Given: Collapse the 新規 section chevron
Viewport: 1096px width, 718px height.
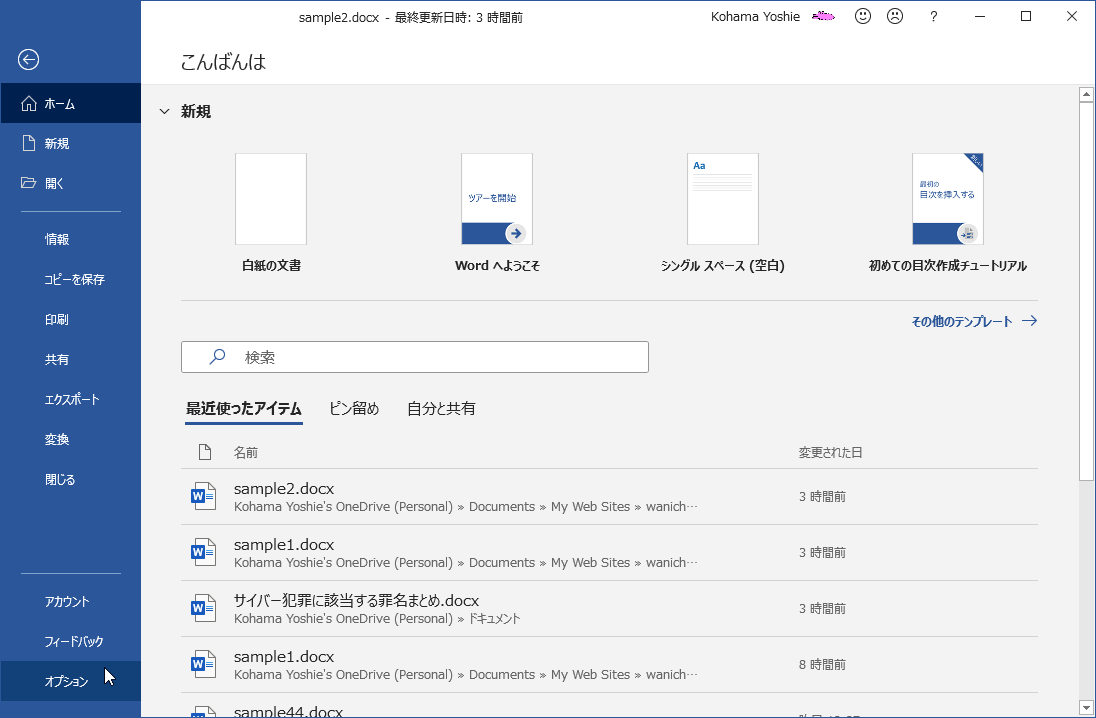Looking at the screenshot, I should (x=164, y=111).
